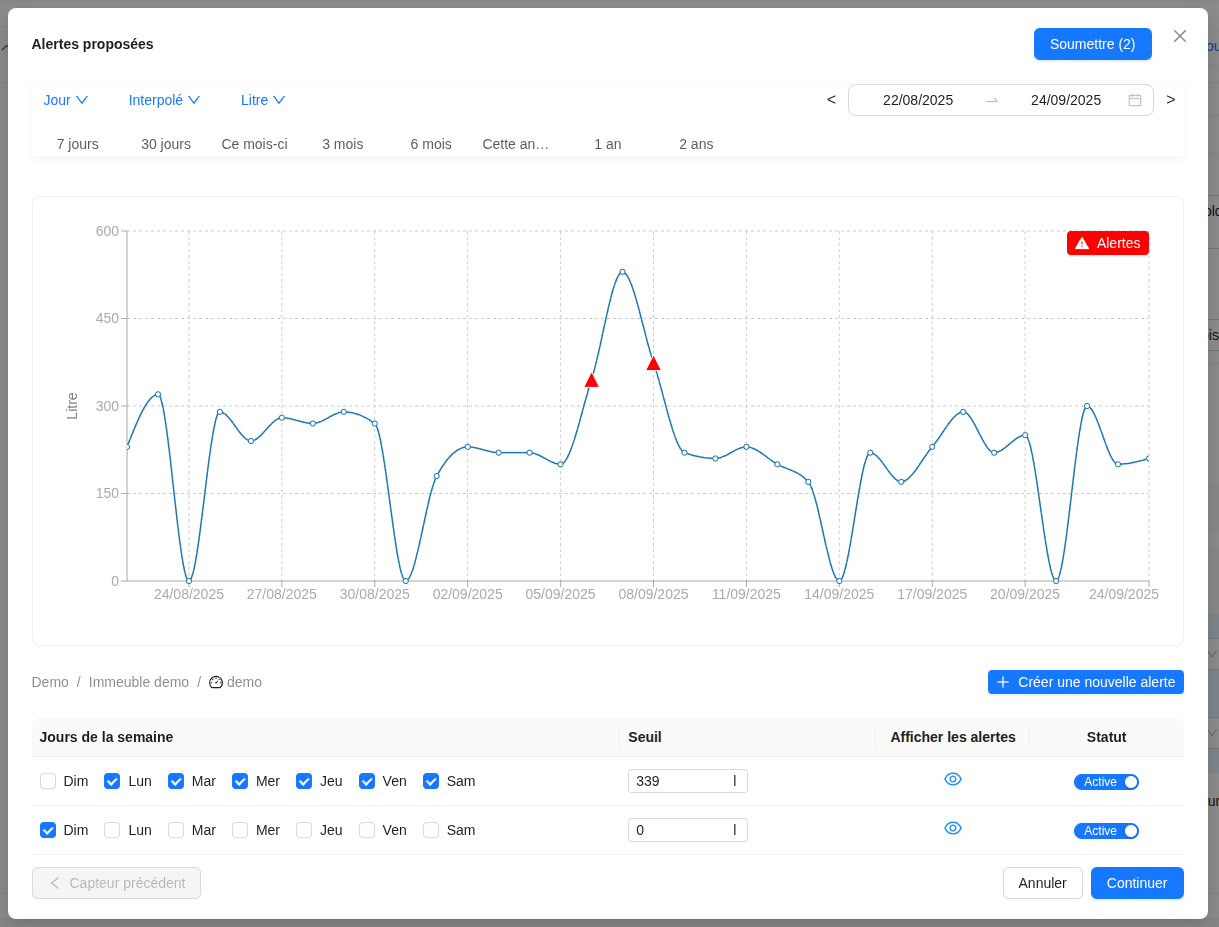The width and height of the screenshot is (1219, 927).
Task: Click the first red alert triangle marker
Action: tap(591, 380)
